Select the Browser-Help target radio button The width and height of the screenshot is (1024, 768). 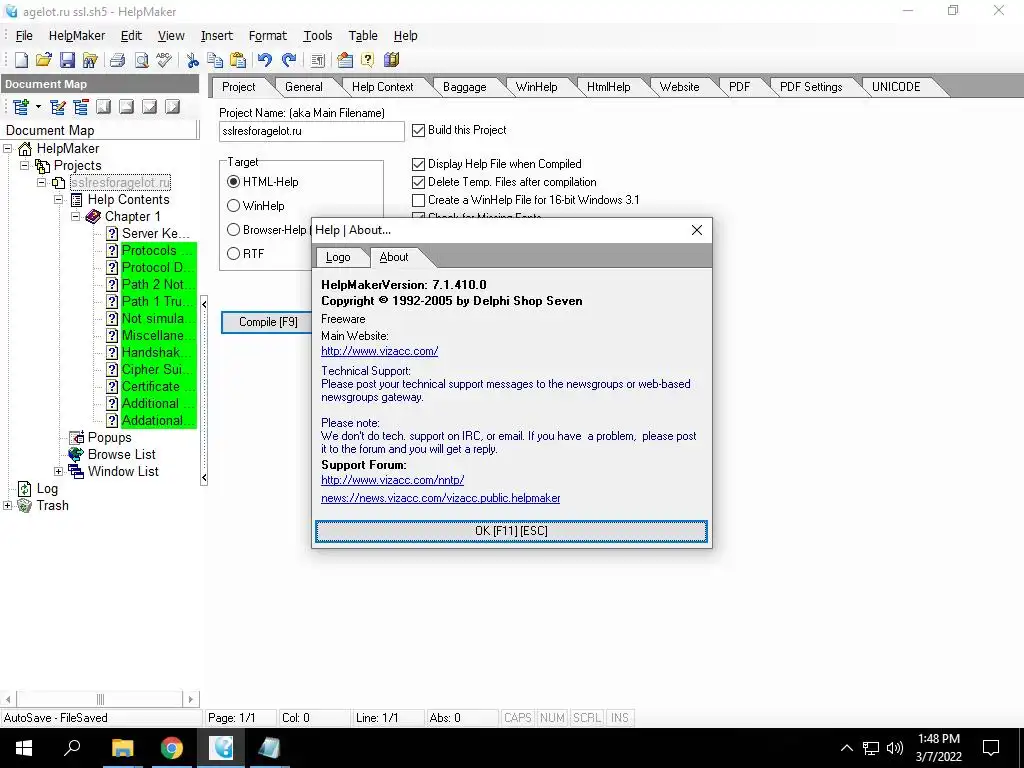pos(233,230)
